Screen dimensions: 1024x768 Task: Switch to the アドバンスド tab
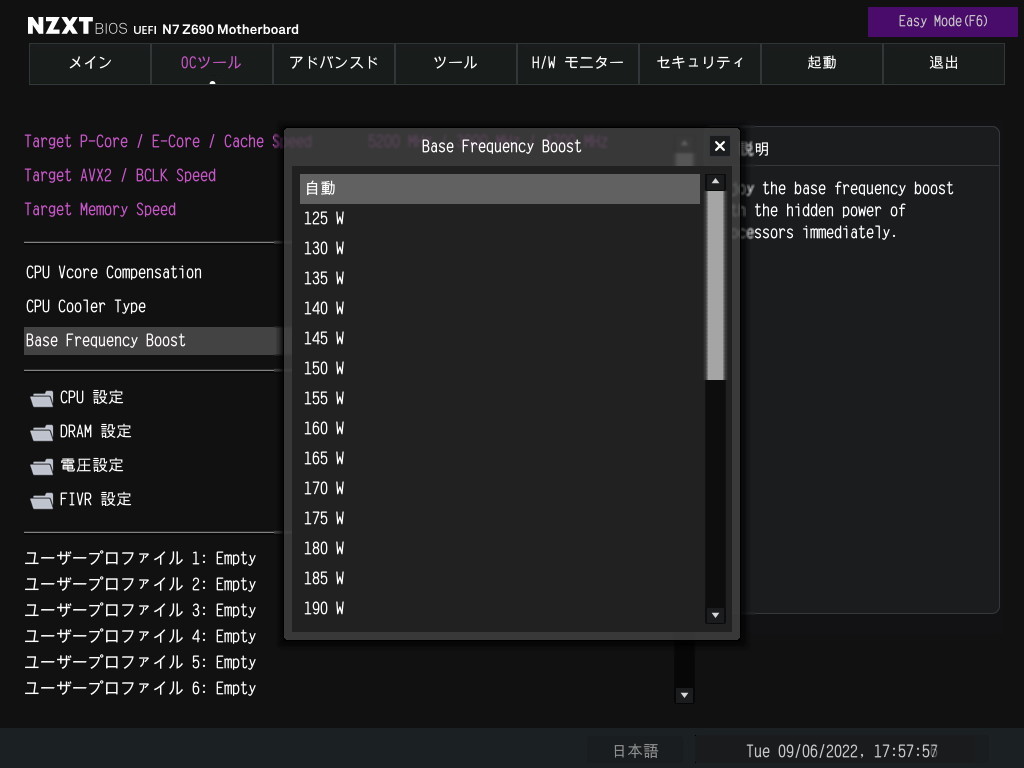point(334,63)
